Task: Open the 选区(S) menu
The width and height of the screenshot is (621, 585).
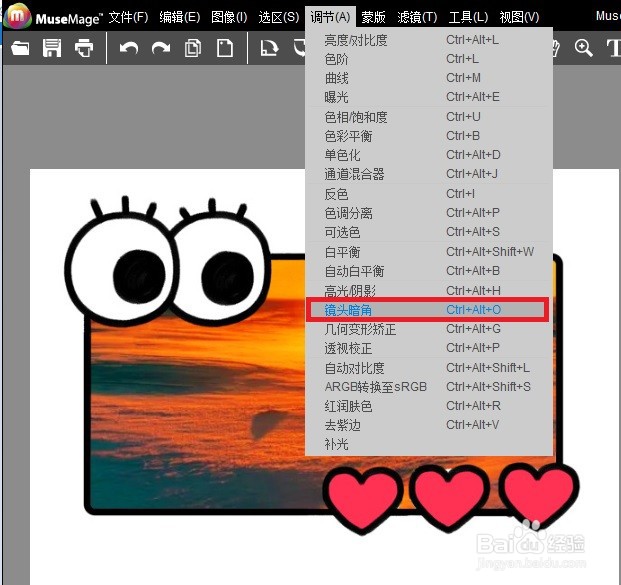Action: pyautogui.click(x=278, y=17)
